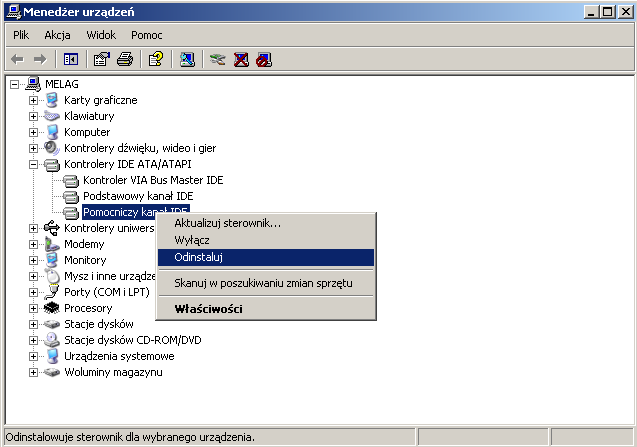637x447 pixels.
Task: Click the Woluminy magazynu icon
Action: click(52, 372)
